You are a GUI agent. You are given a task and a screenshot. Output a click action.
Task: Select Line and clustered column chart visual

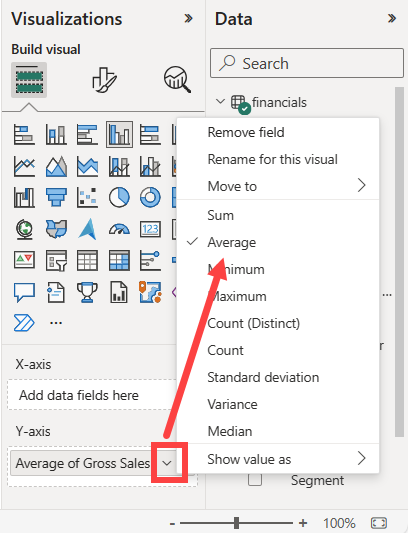point(150,167)
